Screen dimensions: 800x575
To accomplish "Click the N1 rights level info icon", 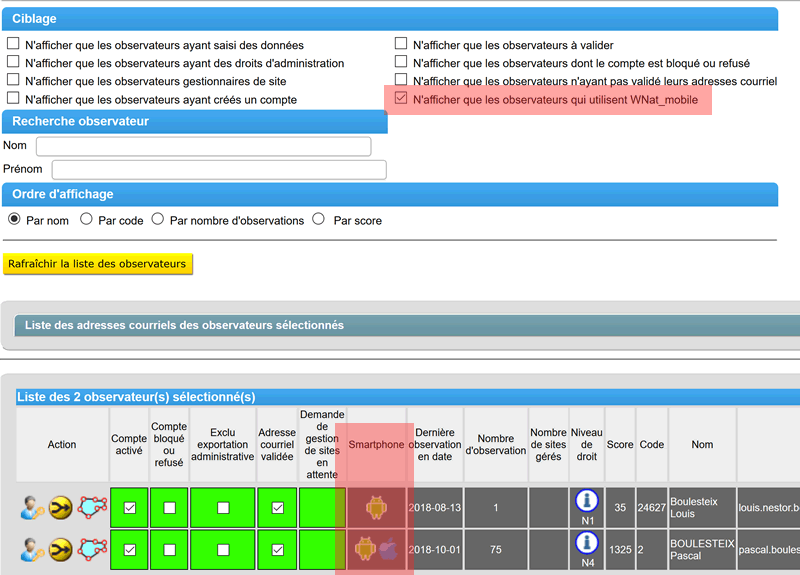I will [587, 501].
